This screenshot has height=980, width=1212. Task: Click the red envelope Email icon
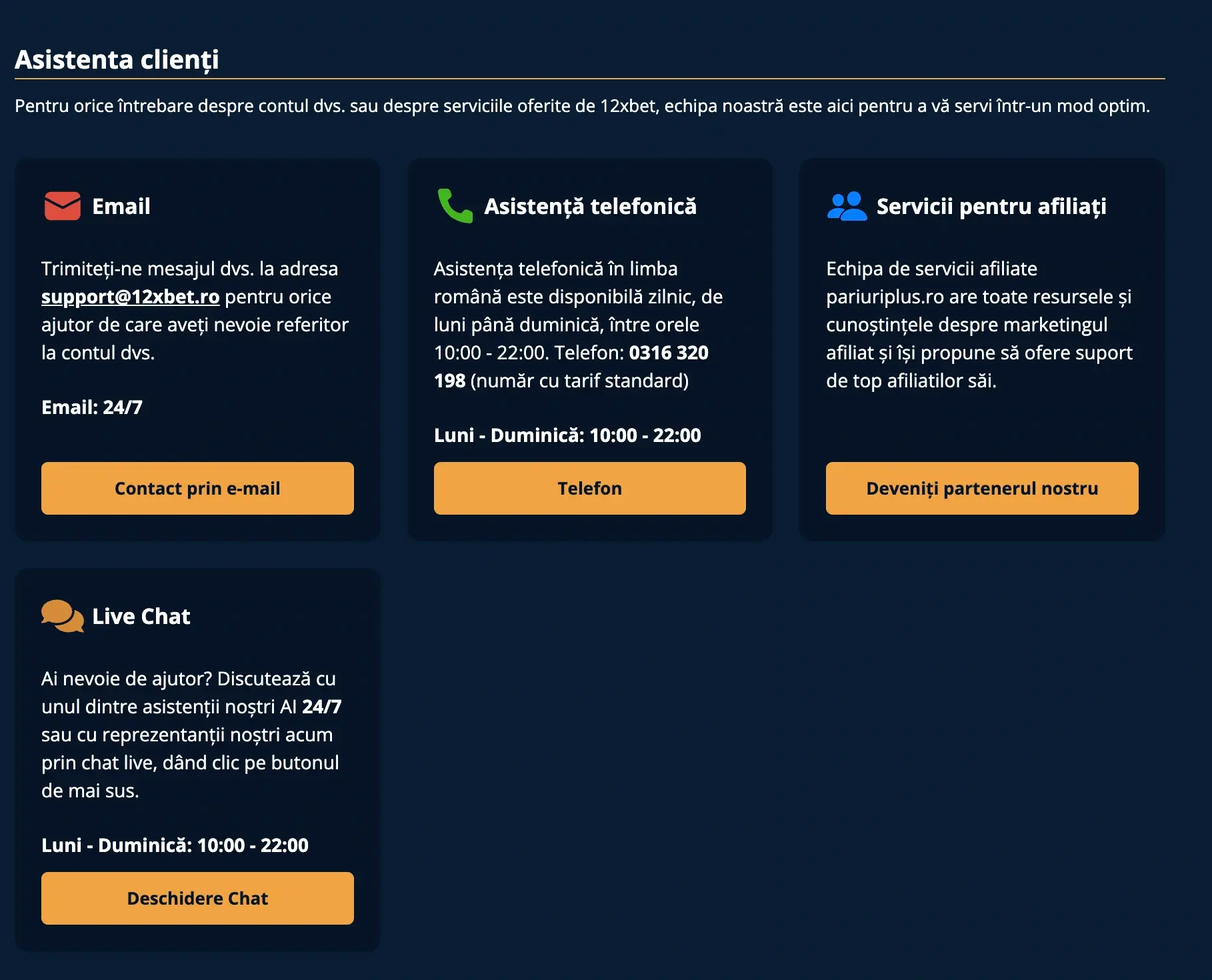[62, 206]
